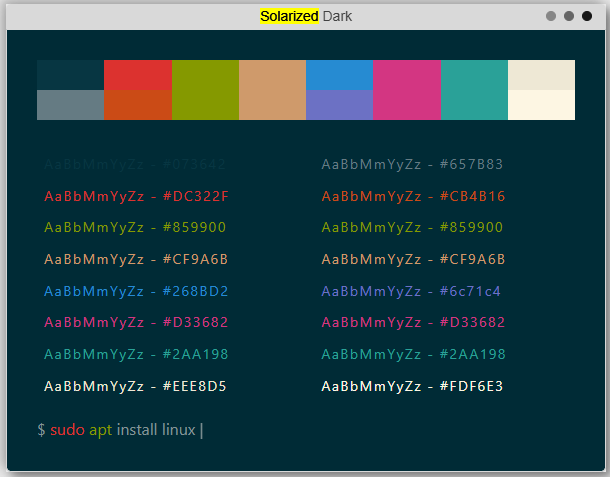
Task: Click the text cursor after "linux"
Action: click(x=202, y=430)
